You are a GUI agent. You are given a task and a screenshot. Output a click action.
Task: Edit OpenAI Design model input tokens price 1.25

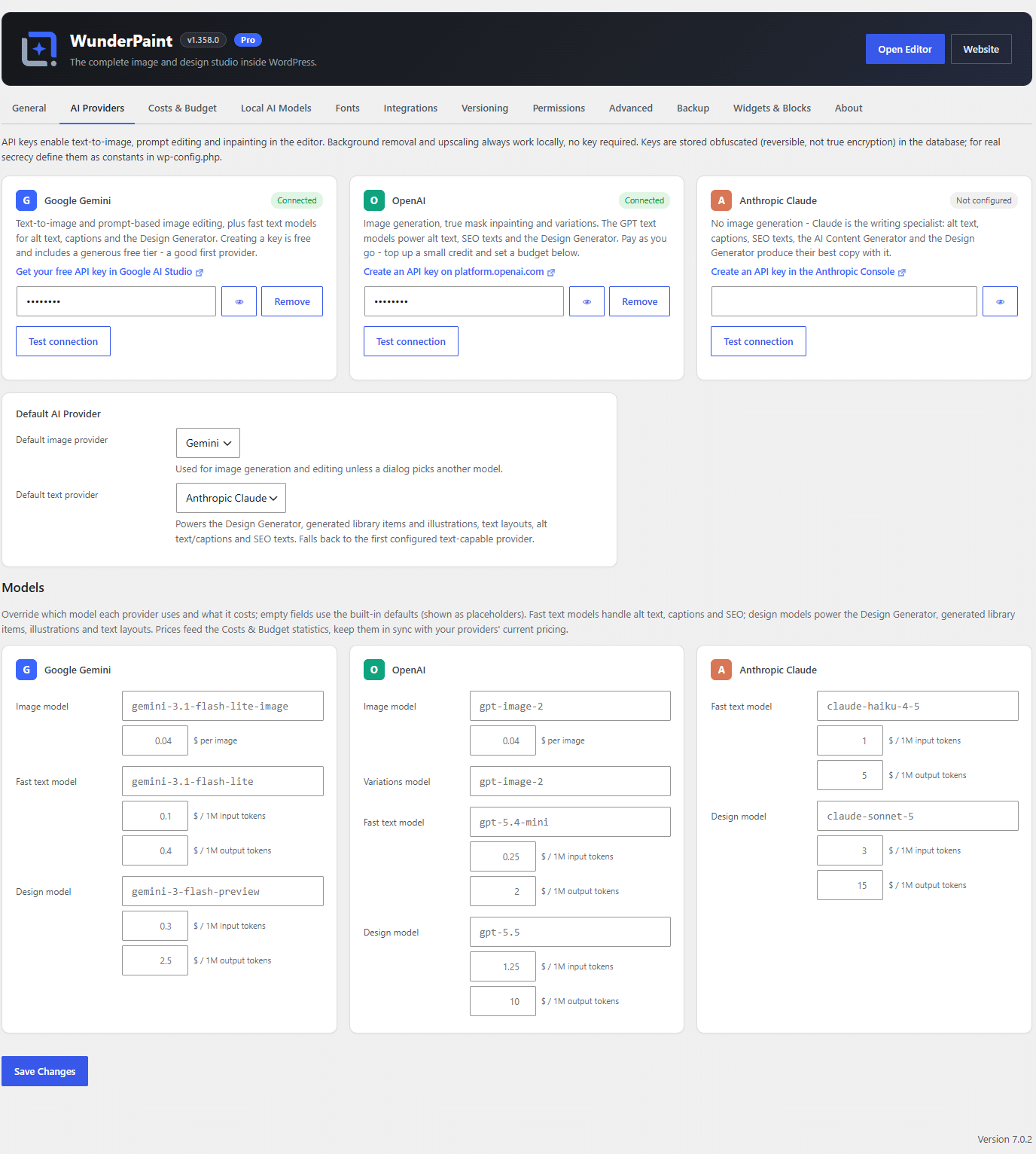[503, 966]
